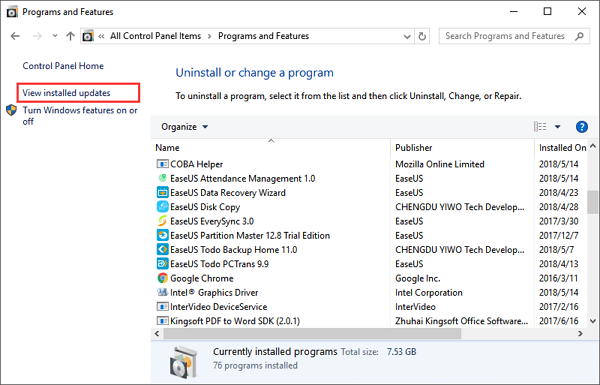This screenshot has height=385, width=600.
Task: Sort by Installed On column
Action: click(x=562, y=148)
